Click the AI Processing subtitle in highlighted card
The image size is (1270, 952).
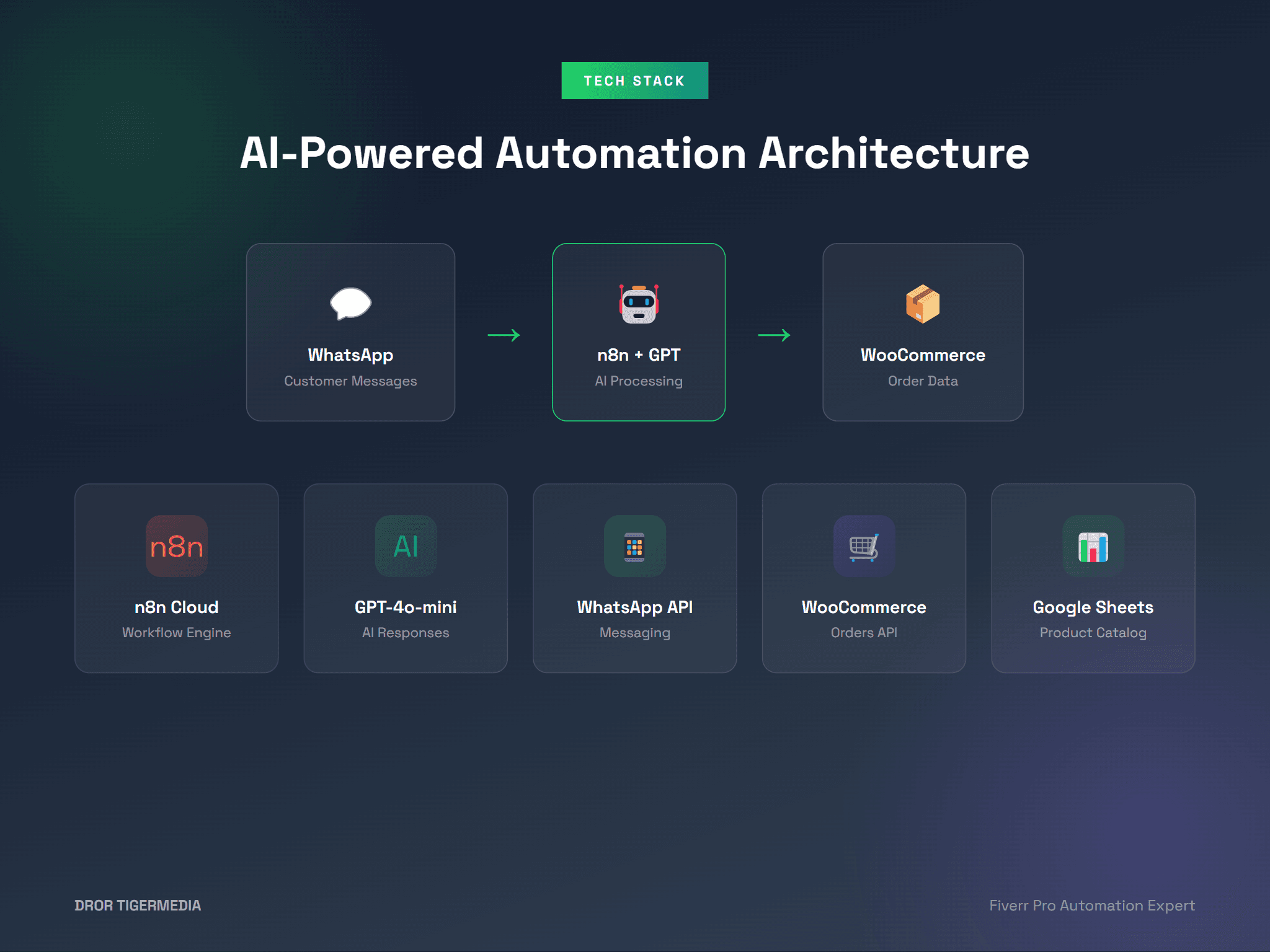639,381
